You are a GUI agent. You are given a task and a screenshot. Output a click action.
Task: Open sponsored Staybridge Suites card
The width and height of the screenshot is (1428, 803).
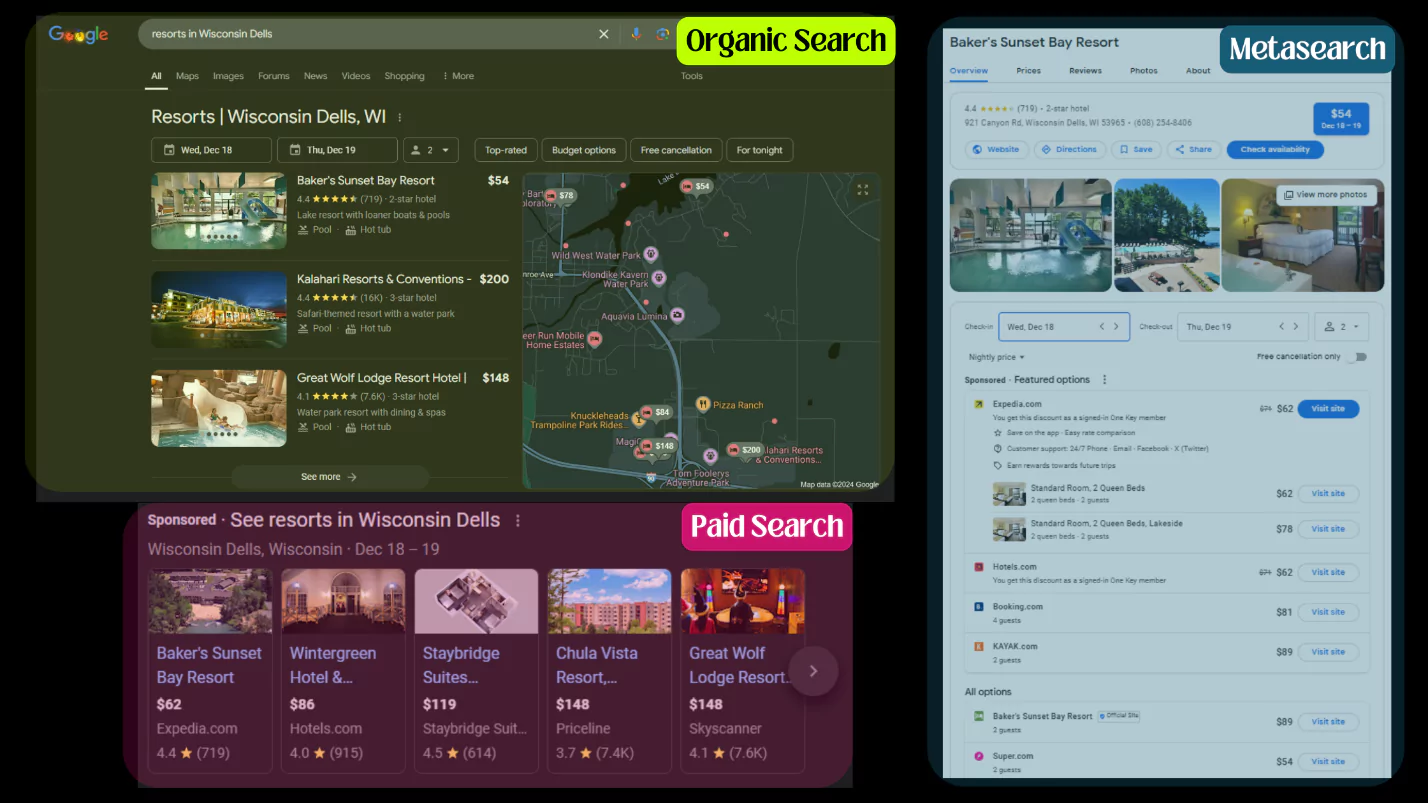pos(476,670)
